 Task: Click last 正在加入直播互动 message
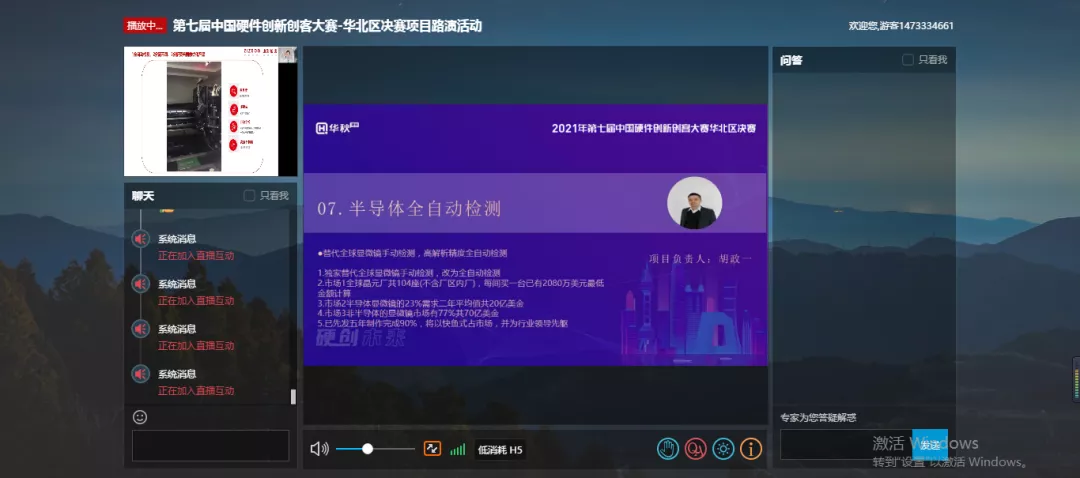click(196, 391)
